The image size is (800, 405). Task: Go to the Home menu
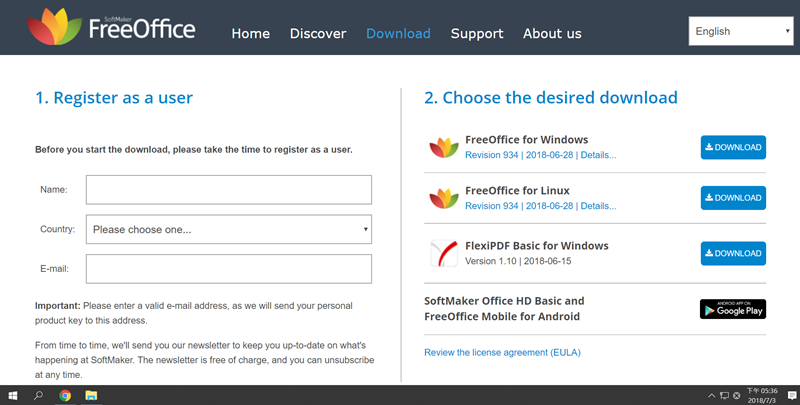(x=251, y=34)
